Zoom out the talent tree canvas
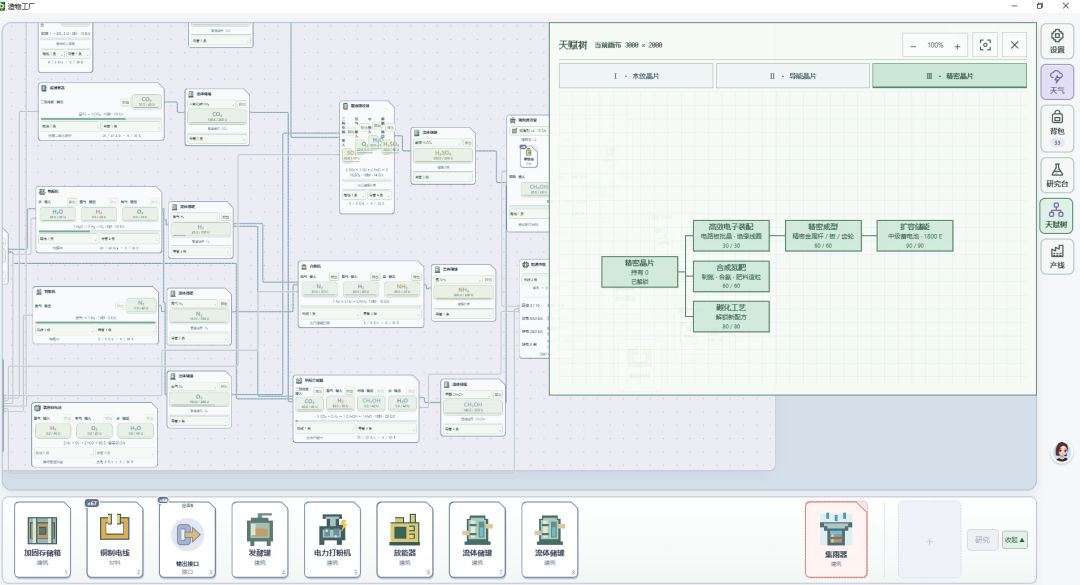 (x=913, y=46)
